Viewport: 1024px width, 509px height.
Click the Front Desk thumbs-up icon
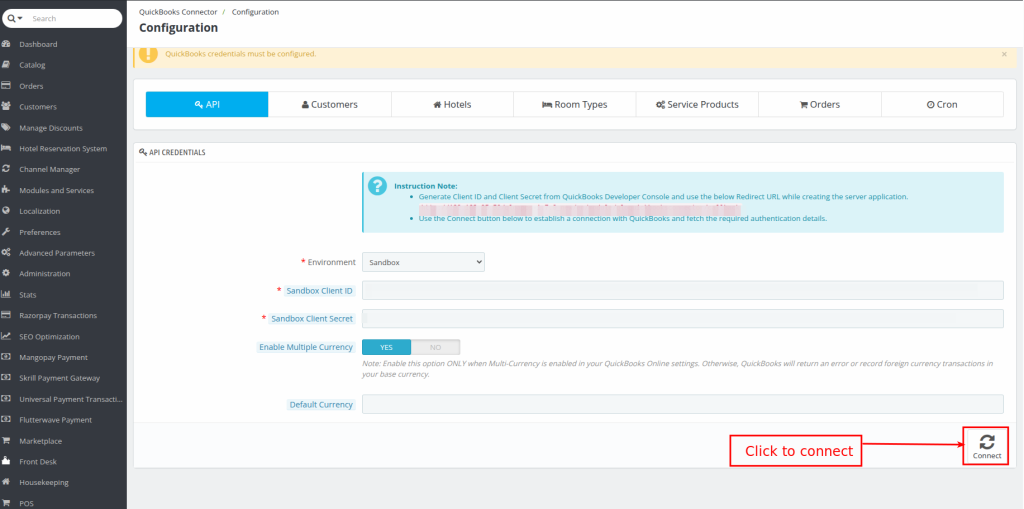(x=6, y=461)
